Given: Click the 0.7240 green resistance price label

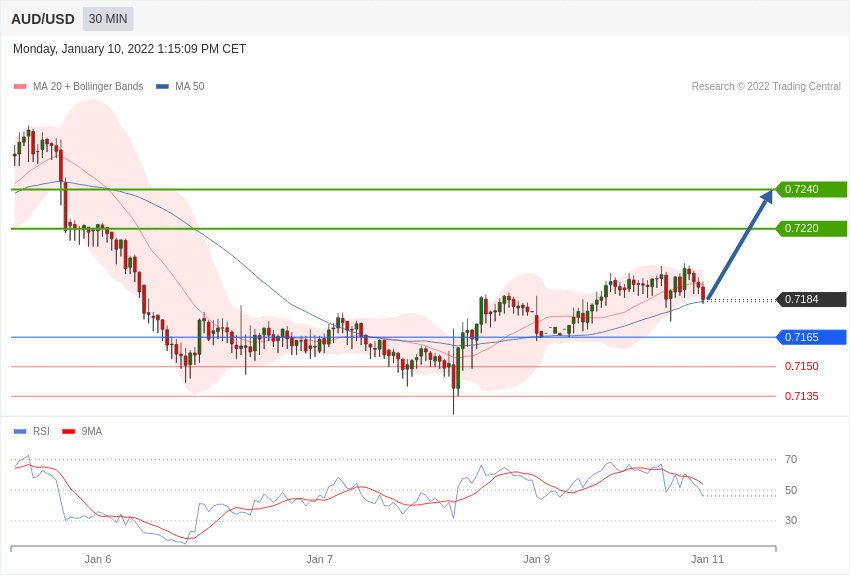Looking at the screenshot, I should [x=811, y=189].
